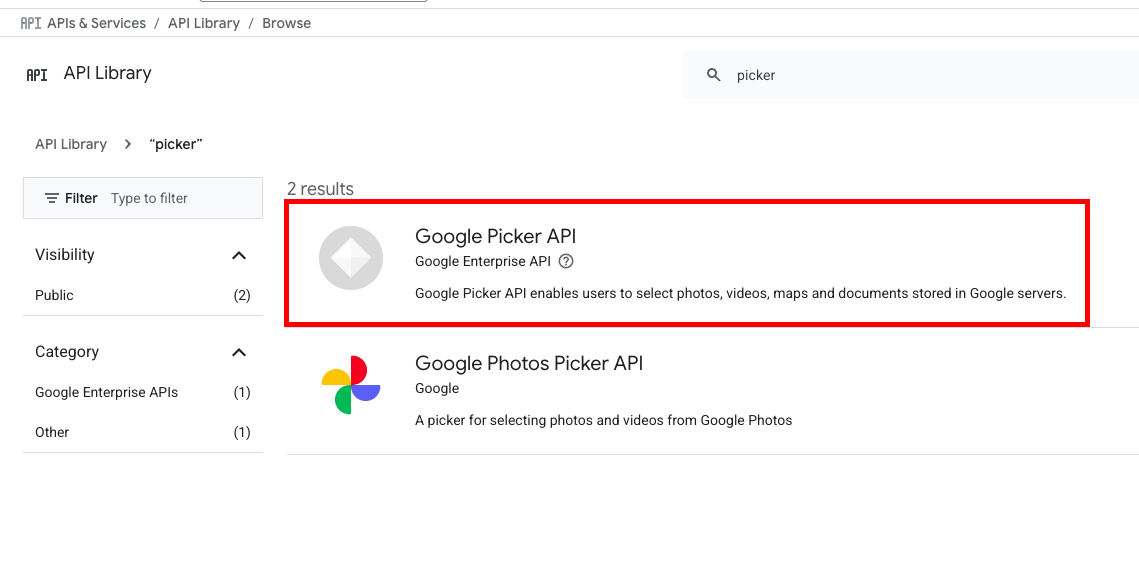Open the Google Picker API diamond logo
The image size is (1139, 565).
tap(351, 258)
